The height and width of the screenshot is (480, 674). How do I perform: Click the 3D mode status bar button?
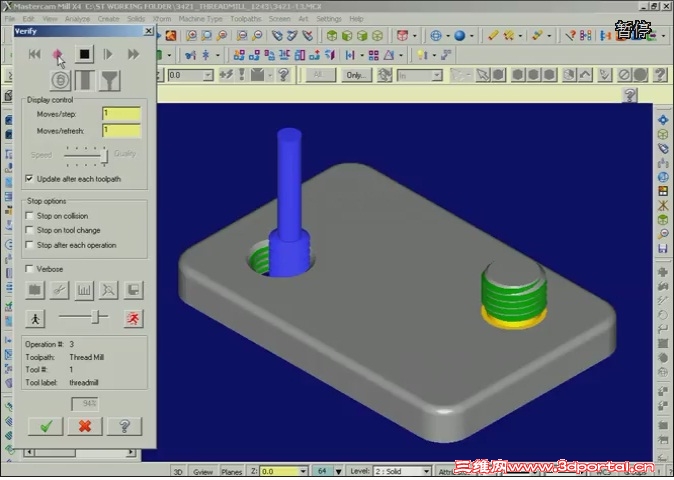178,471
